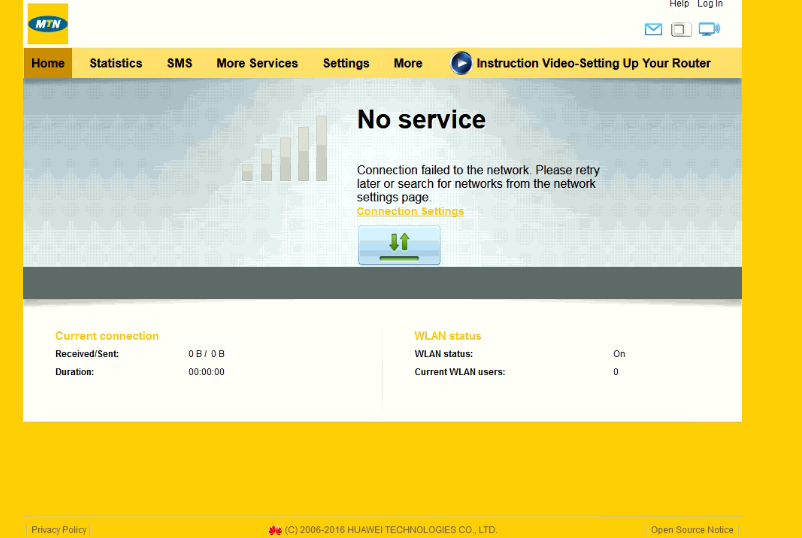Open the More Services menu

257,63
